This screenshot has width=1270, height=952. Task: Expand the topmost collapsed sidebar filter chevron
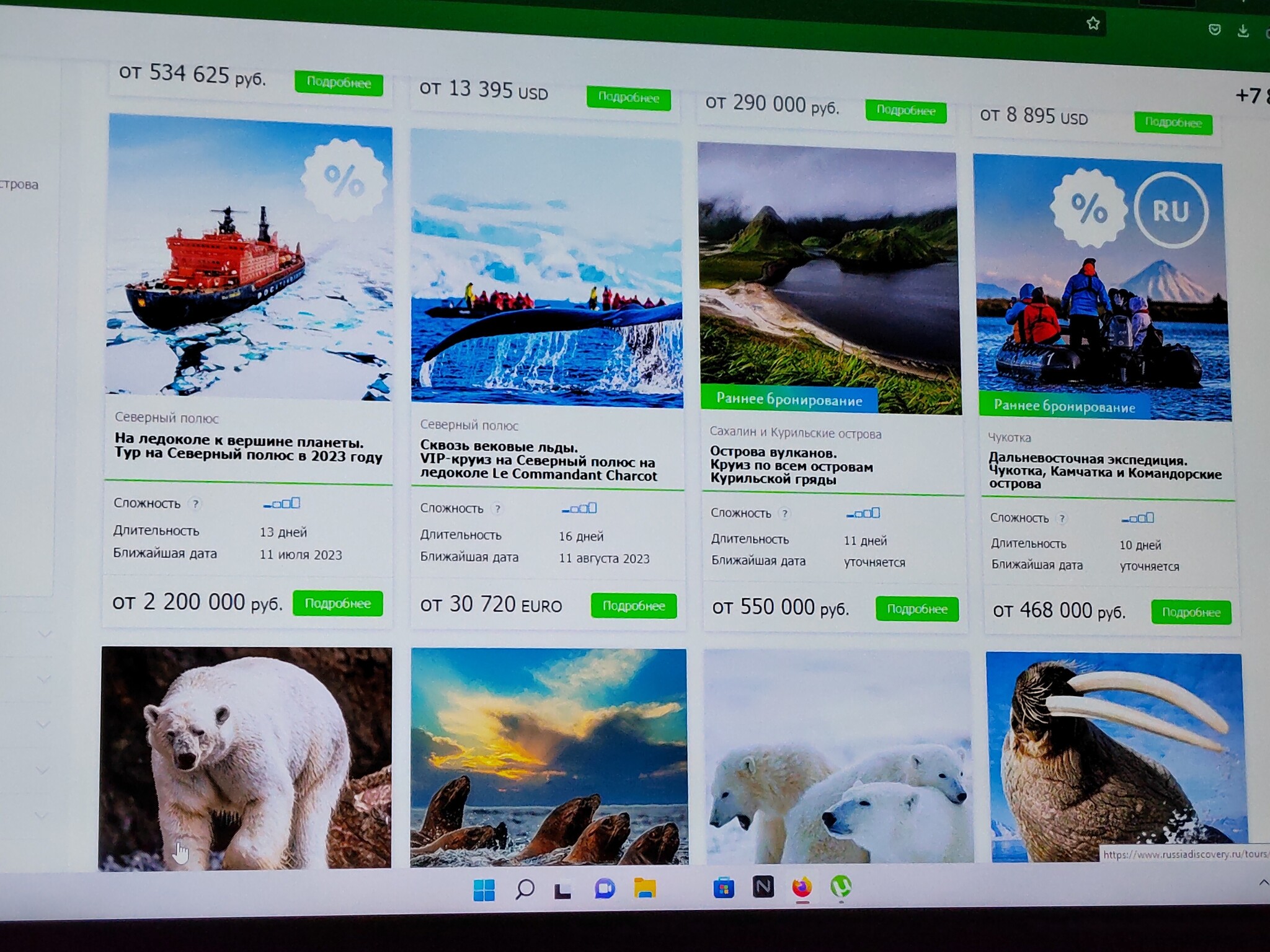coord(44,634)
